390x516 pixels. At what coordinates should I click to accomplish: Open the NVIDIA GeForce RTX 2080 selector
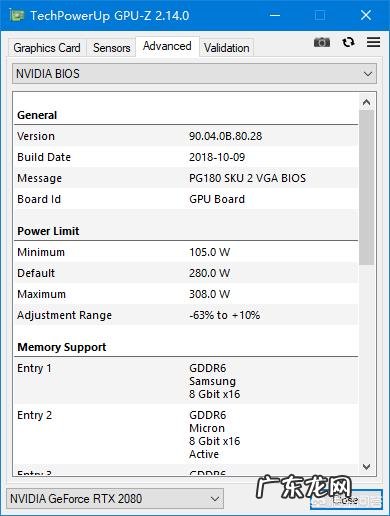point(115,499)
